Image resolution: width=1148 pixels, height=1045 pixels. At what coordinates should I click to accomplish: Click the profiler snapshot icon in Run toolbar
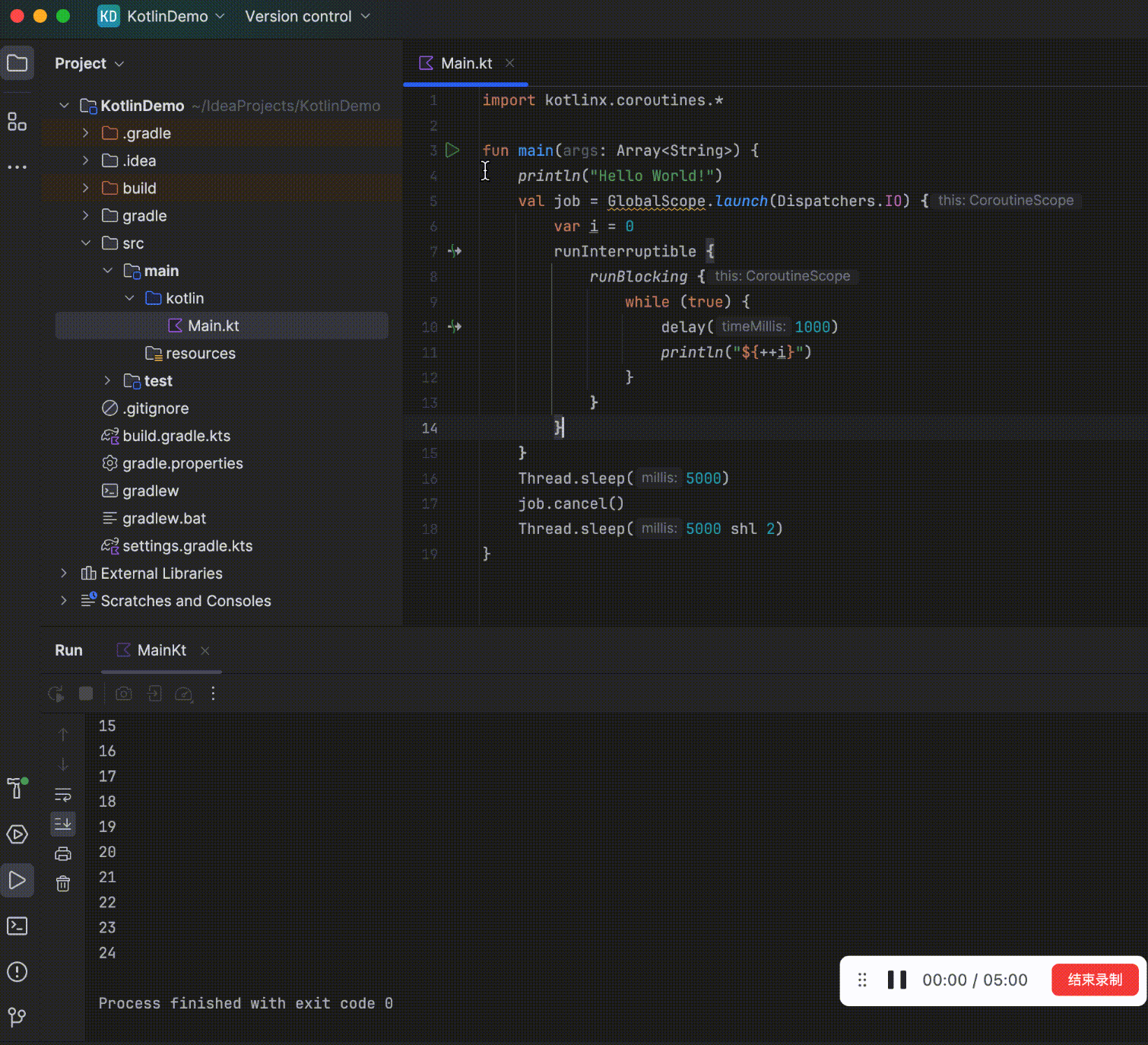(184, 694)
